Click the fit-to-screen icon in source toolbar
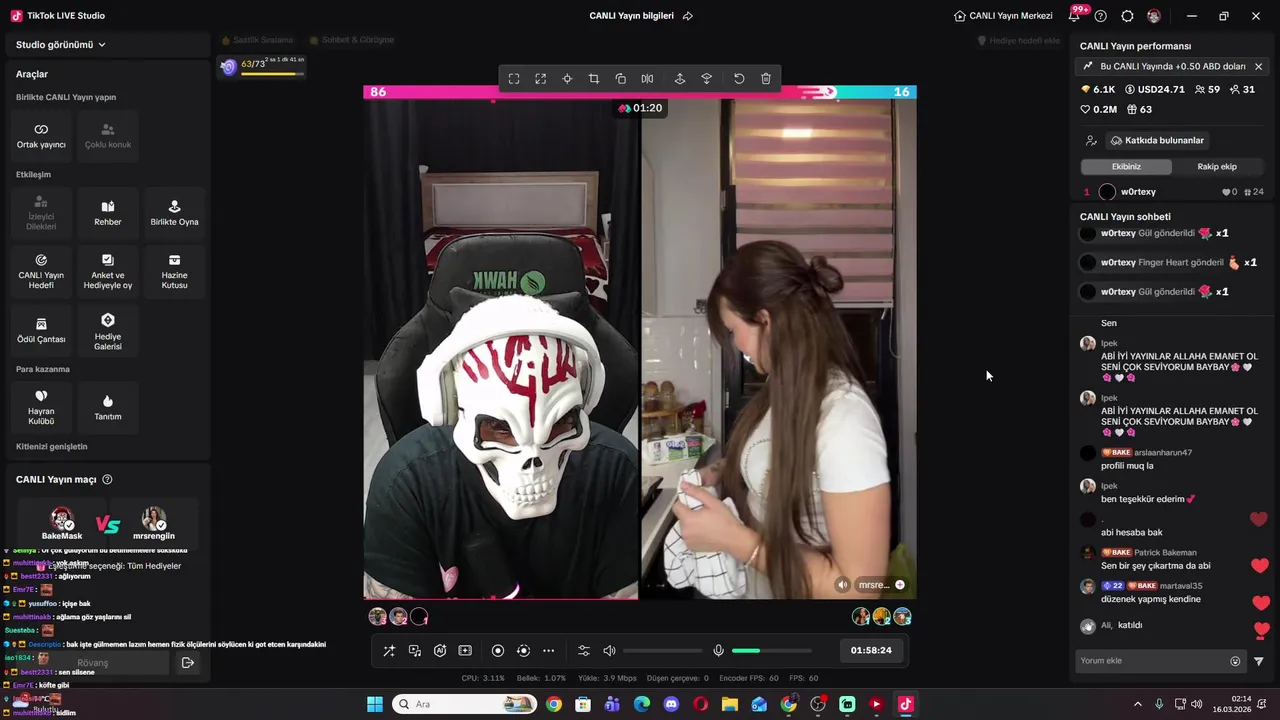This screenshot has width=1280, height=720. [x=514, y=79]
